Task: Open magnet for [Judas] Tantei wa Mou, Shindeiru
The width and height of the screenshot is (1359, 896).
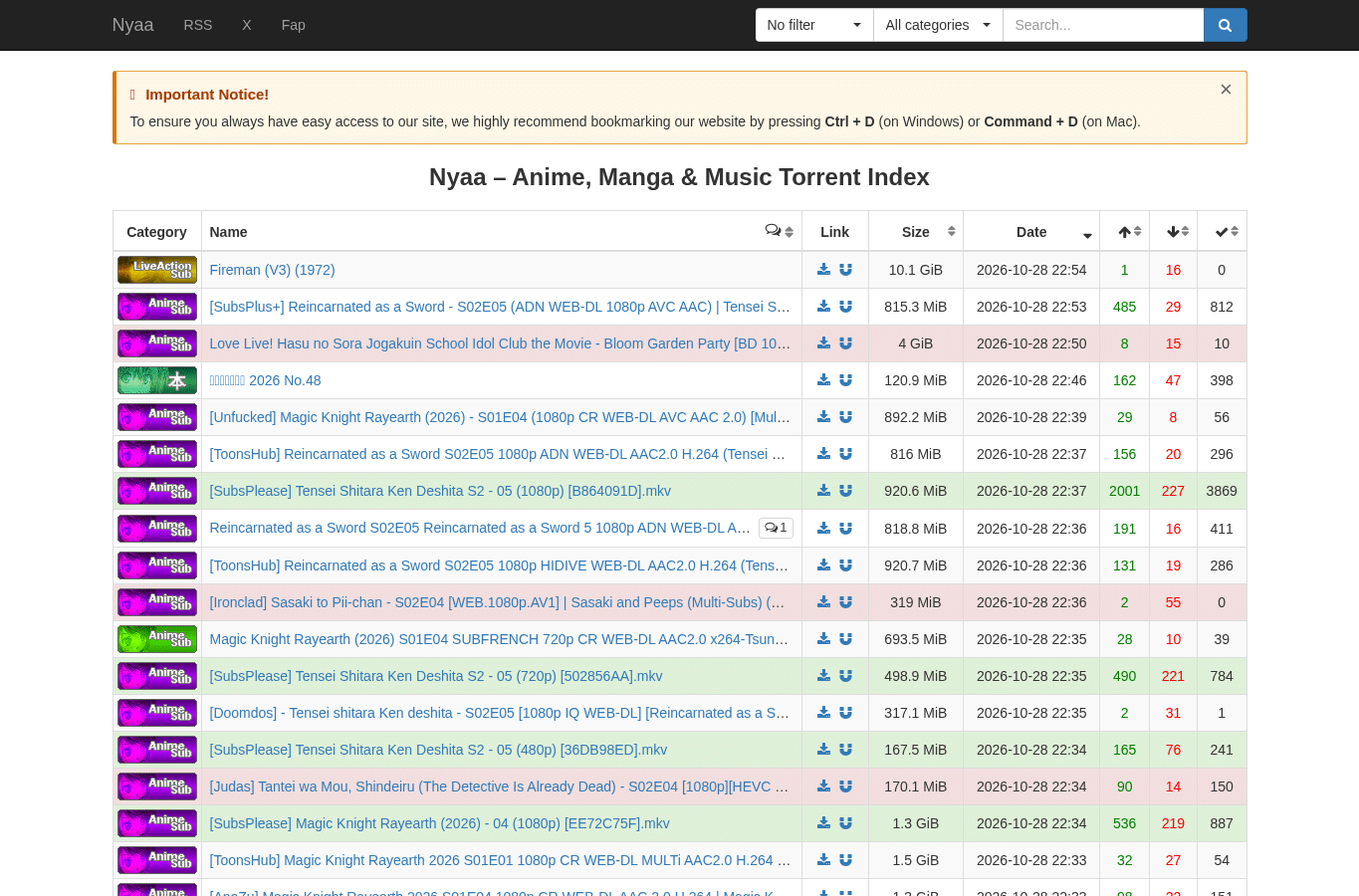Action: [x=845, y=786]
